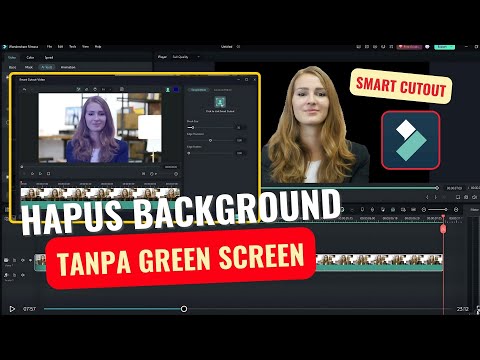
Task: Click the 25:12 total duration text
Action: (x=462, y=309)
